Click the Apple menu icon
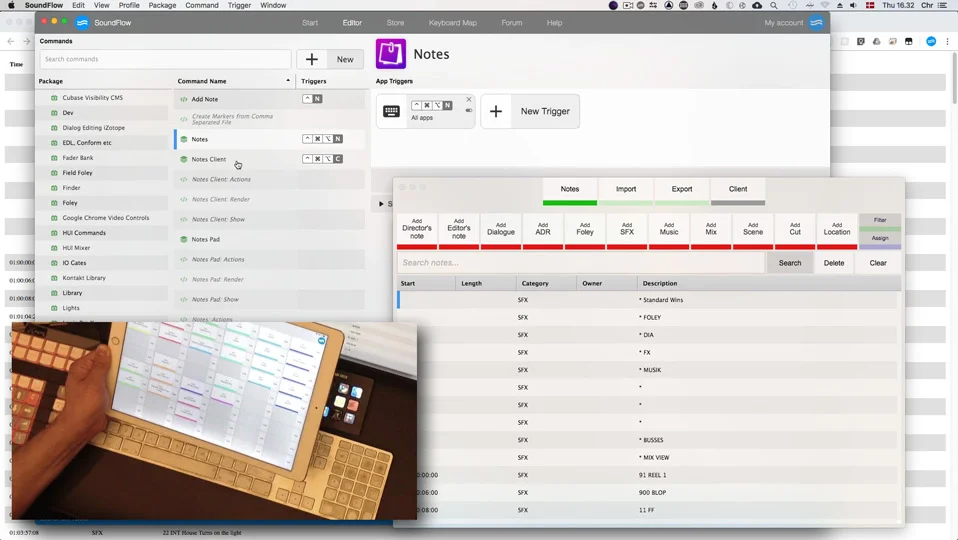Viewport: 958px width, 540px height. [10, 5]
